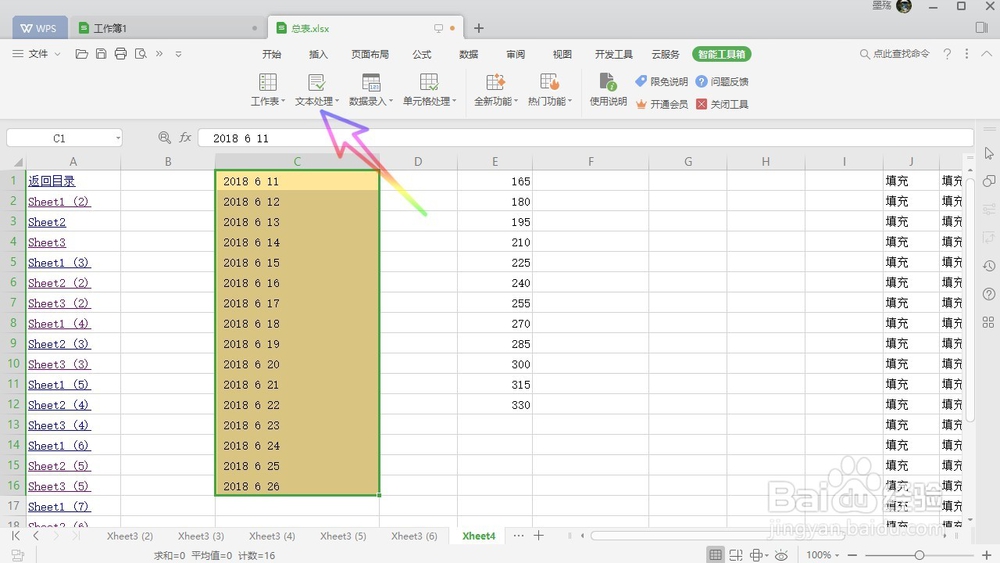1000x563 pixels.
Task: Click the new tab plus button
Action: click(478, 28)
